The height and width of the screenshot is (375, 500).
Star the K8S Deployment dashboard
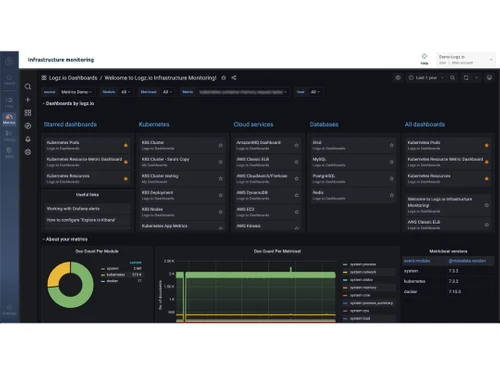click(x=221, y=195)
